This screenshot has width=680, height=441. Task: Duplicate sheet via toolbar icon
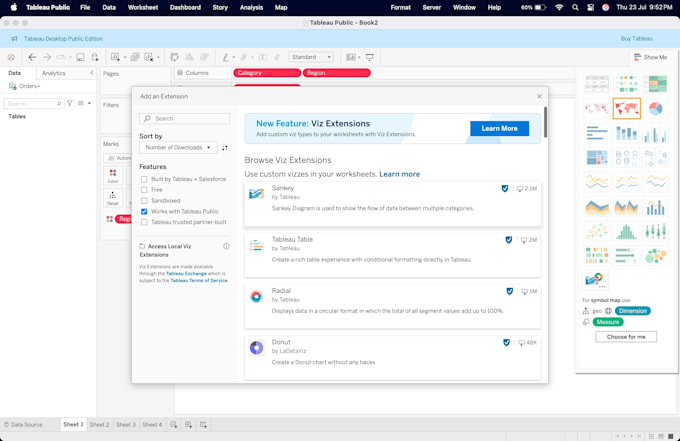tap(135, 57)
